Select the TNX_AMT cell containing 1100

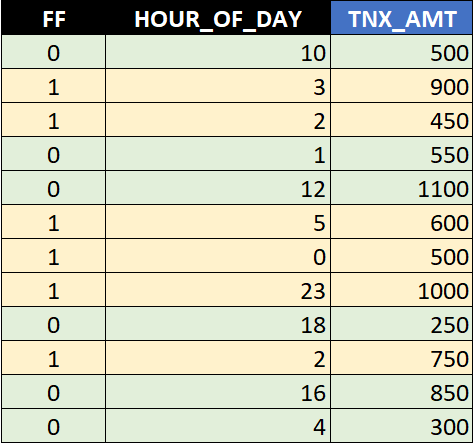[402, 188]
